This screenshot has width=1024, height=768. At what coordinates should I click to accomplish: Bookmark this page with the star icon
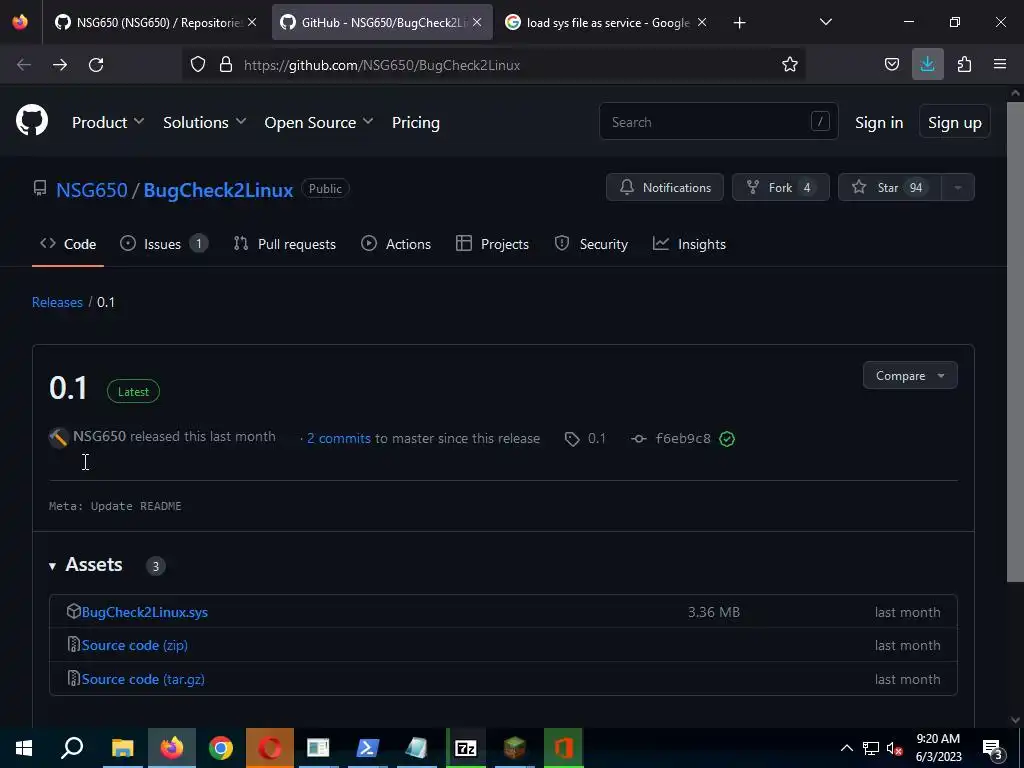click(x=790, y=64)
